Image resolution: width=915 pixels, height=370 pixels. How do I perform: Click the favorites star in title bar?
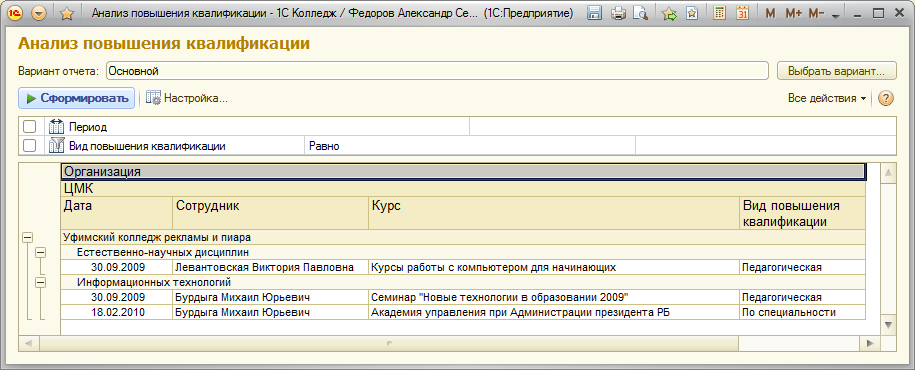pyautogui.click(x=67, y=13)
